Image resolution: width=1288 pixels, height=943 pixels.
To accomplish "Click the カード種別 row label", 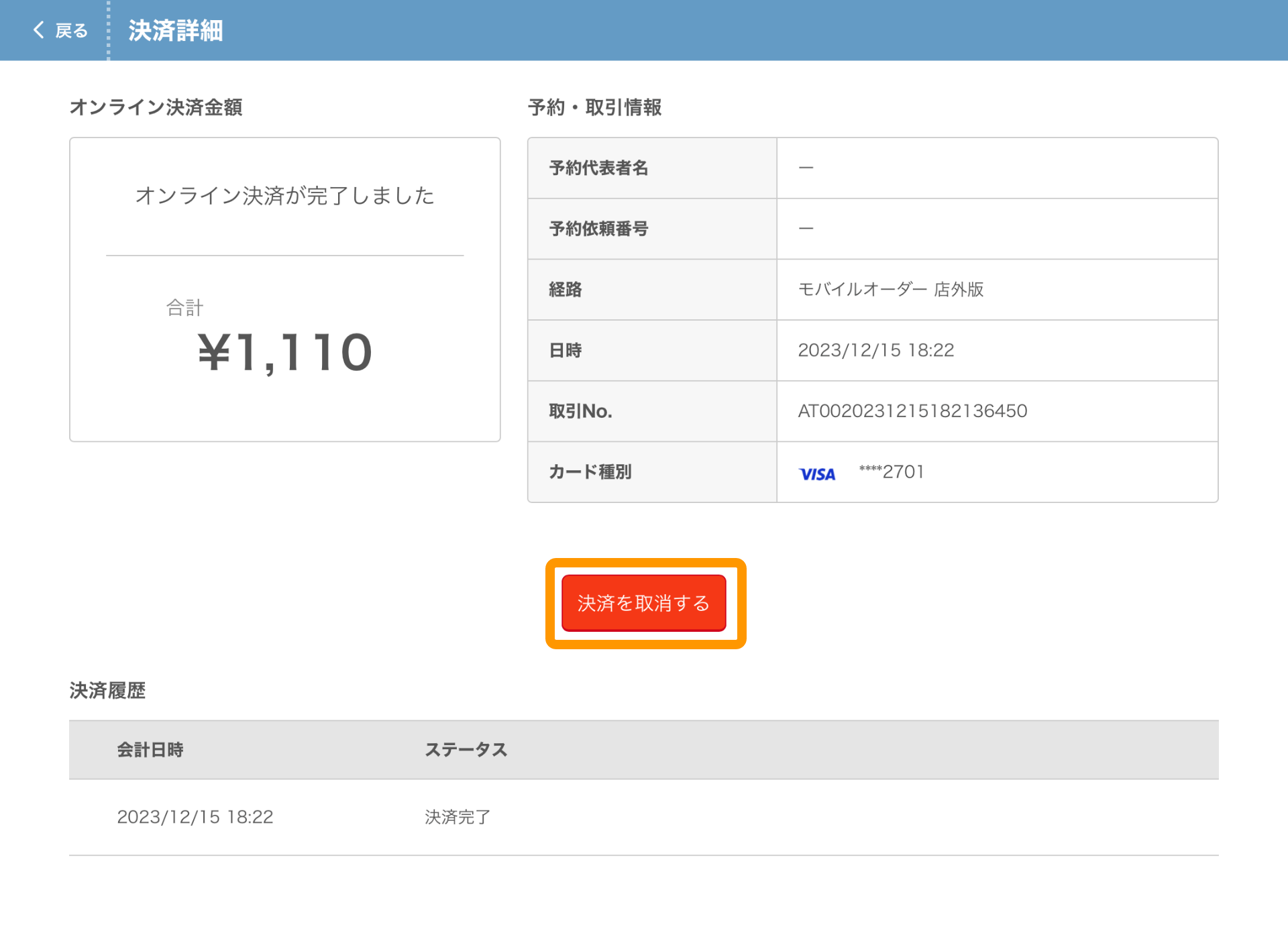I will pyautogui.click(x=590, y=472).
